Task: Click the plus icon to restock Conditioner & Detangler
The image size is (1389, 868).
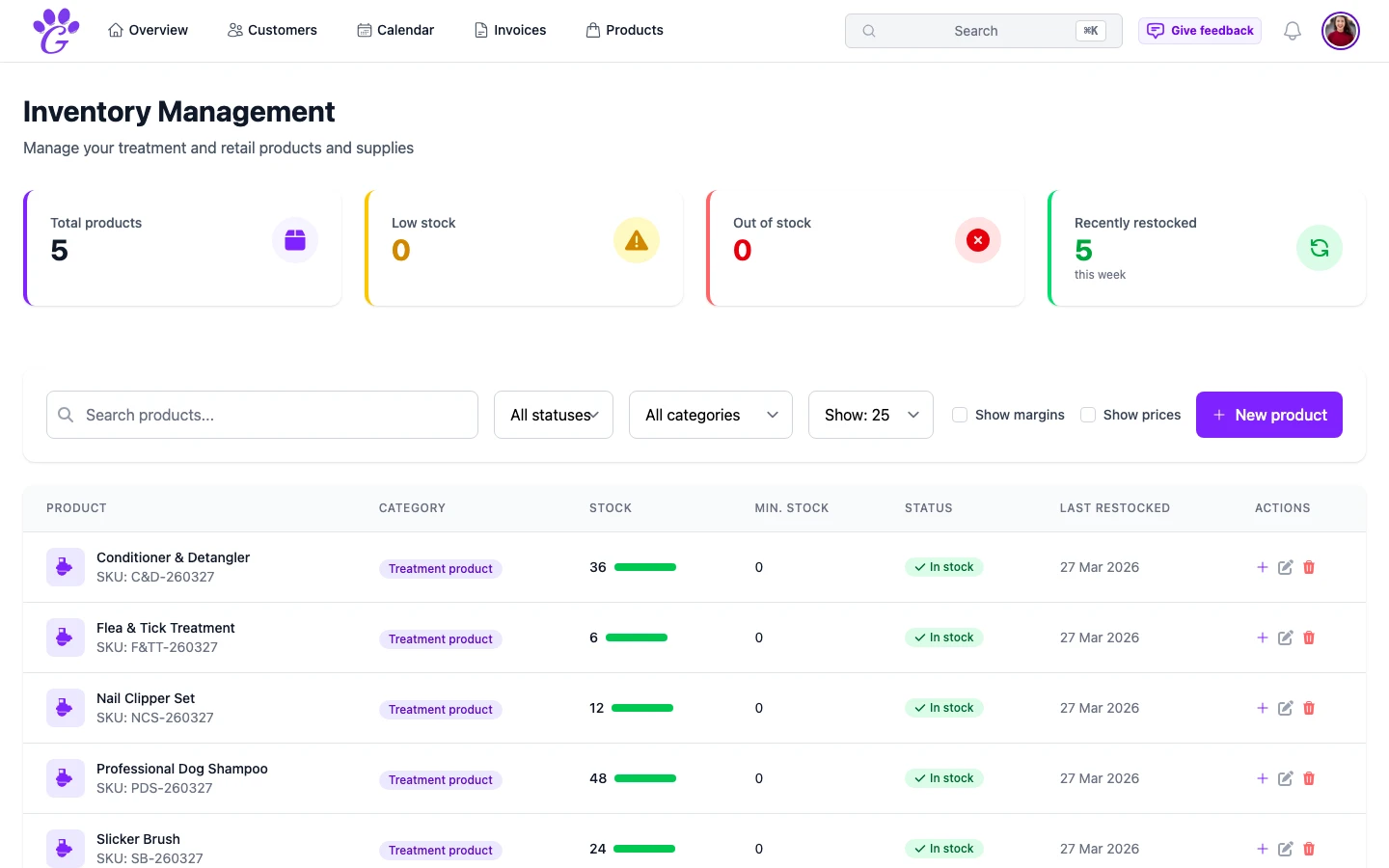Action: coord(1262,567)
